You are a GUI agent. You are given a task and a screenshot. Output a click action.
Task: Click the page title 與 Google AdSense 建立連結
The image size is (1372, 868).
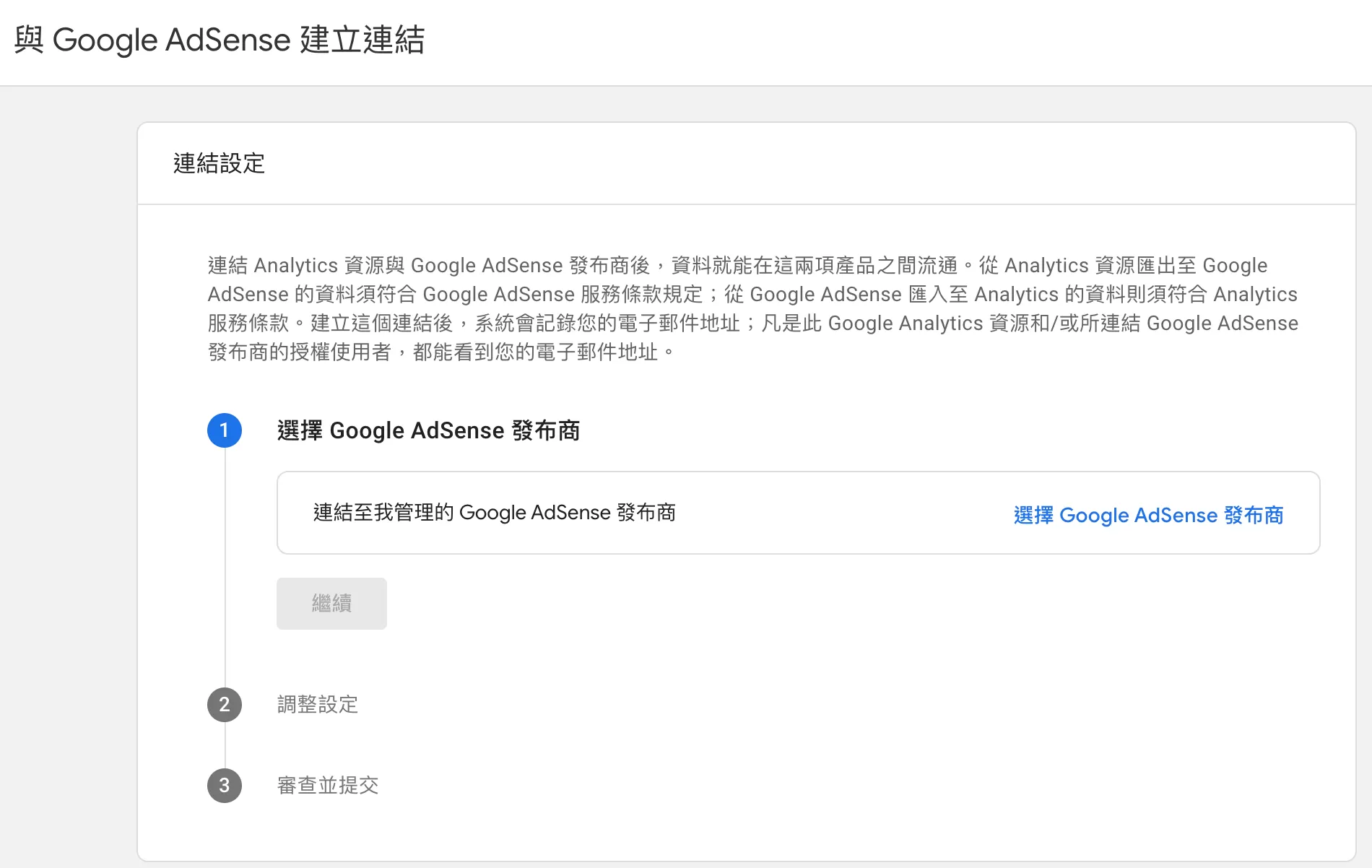pyautogui.click(x=220, y=40)
